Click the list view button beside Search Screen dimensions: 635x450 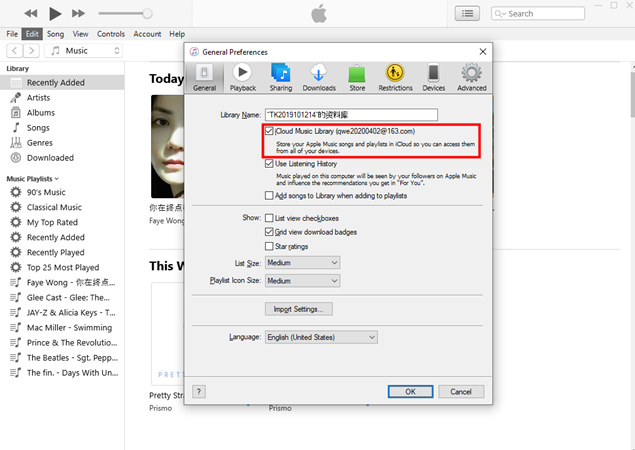467,13
